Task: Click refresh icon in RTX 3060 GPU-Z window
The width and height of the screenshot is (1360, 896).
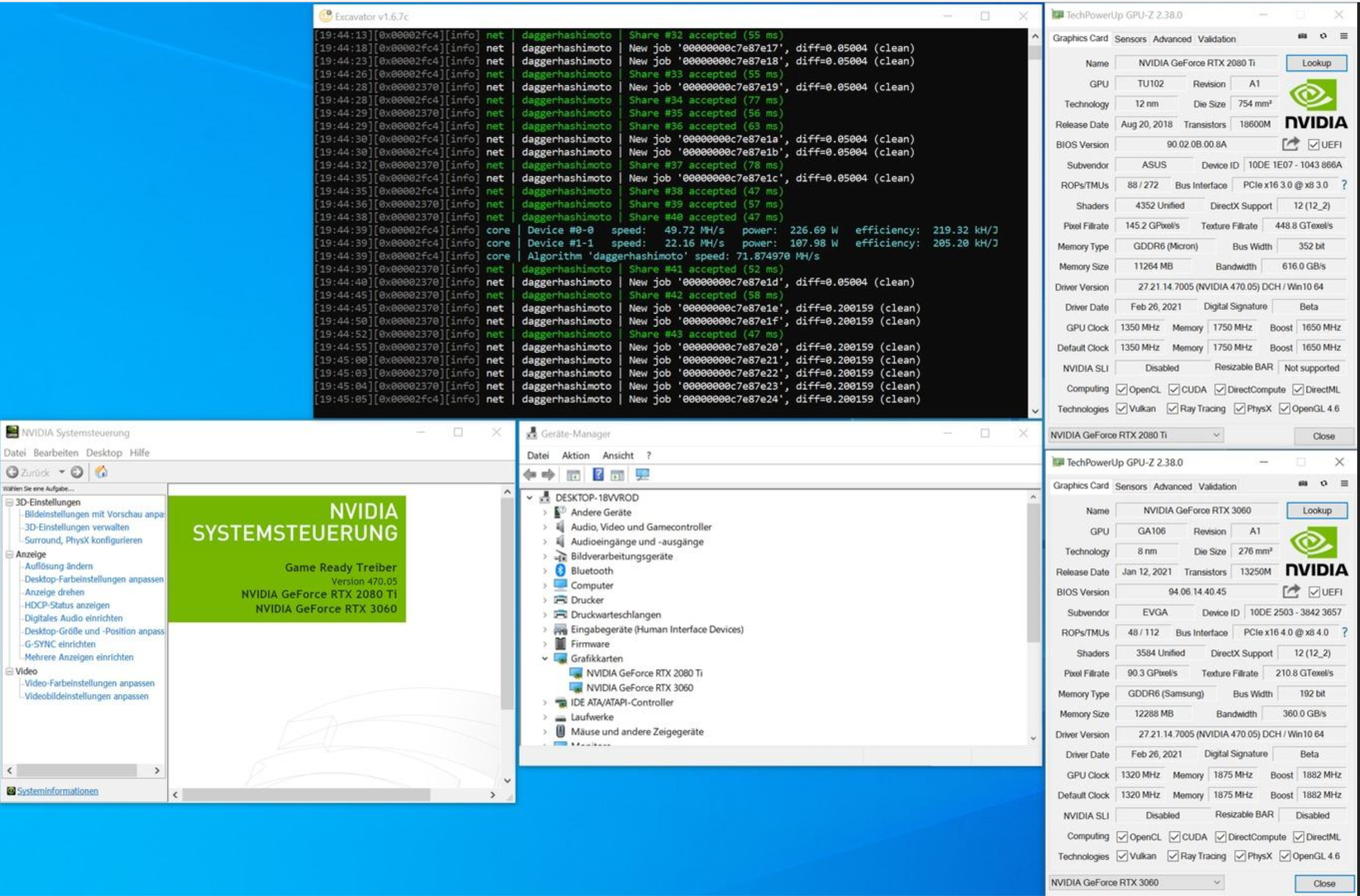Action: (1324, 484)
